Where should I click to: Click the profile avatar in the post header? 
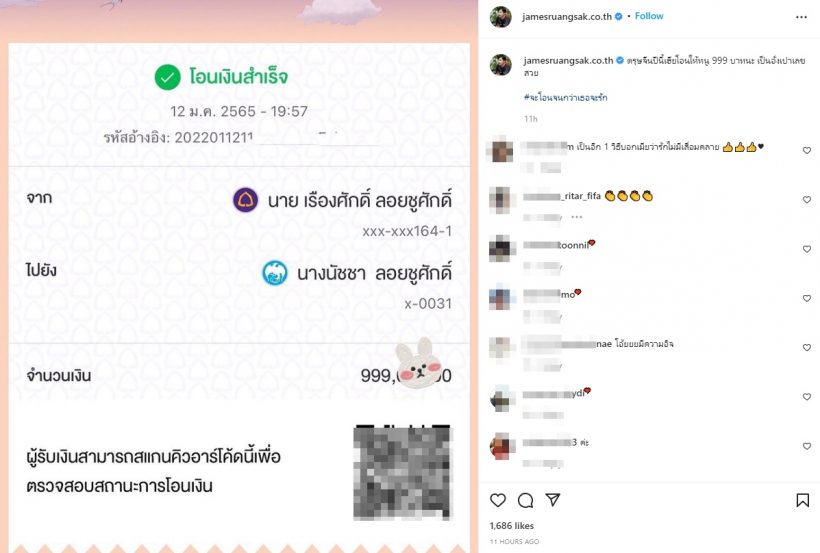tap(500, 17)
